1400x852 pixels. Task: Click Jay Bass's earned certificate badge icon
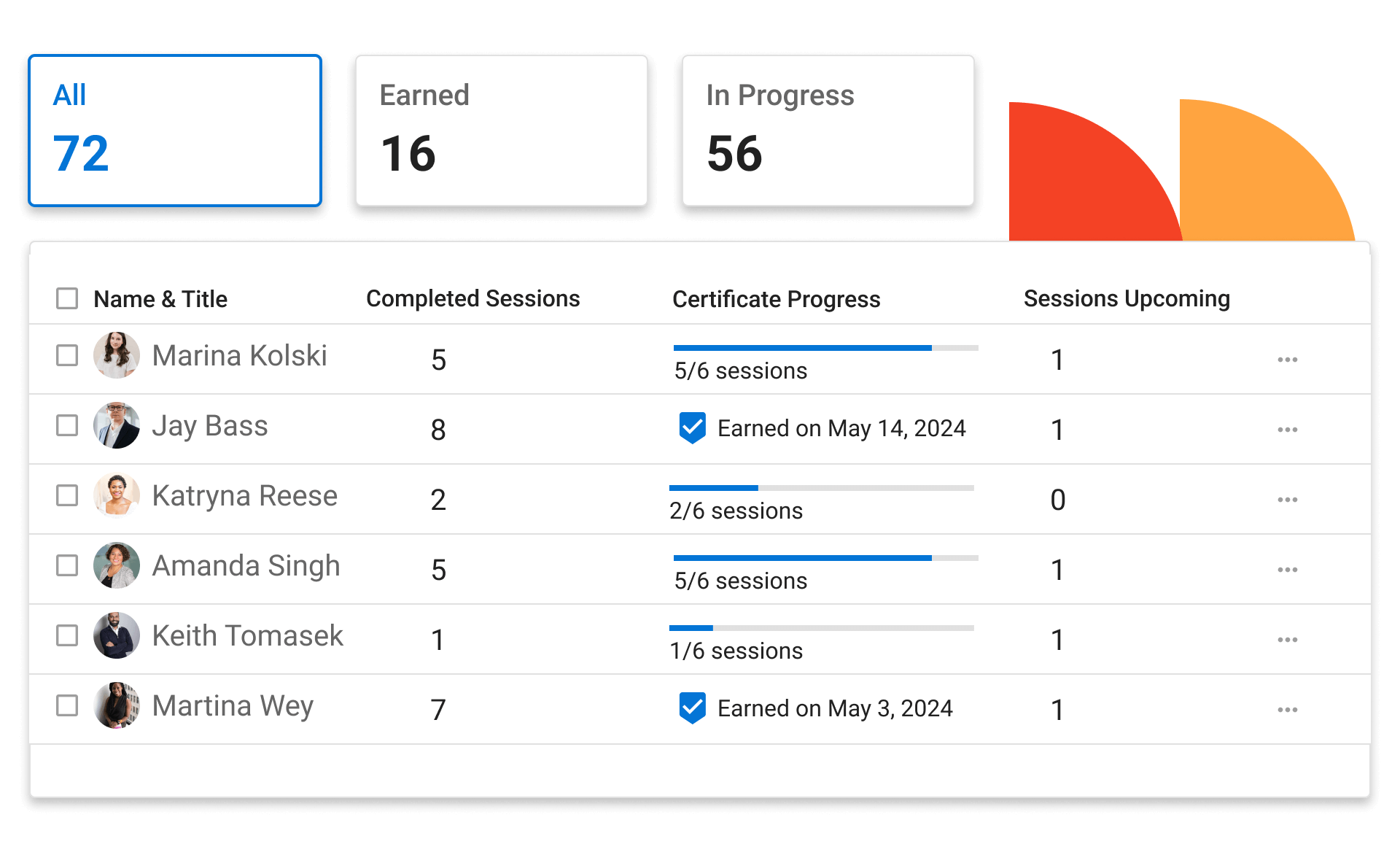click(x=692, y=428)
